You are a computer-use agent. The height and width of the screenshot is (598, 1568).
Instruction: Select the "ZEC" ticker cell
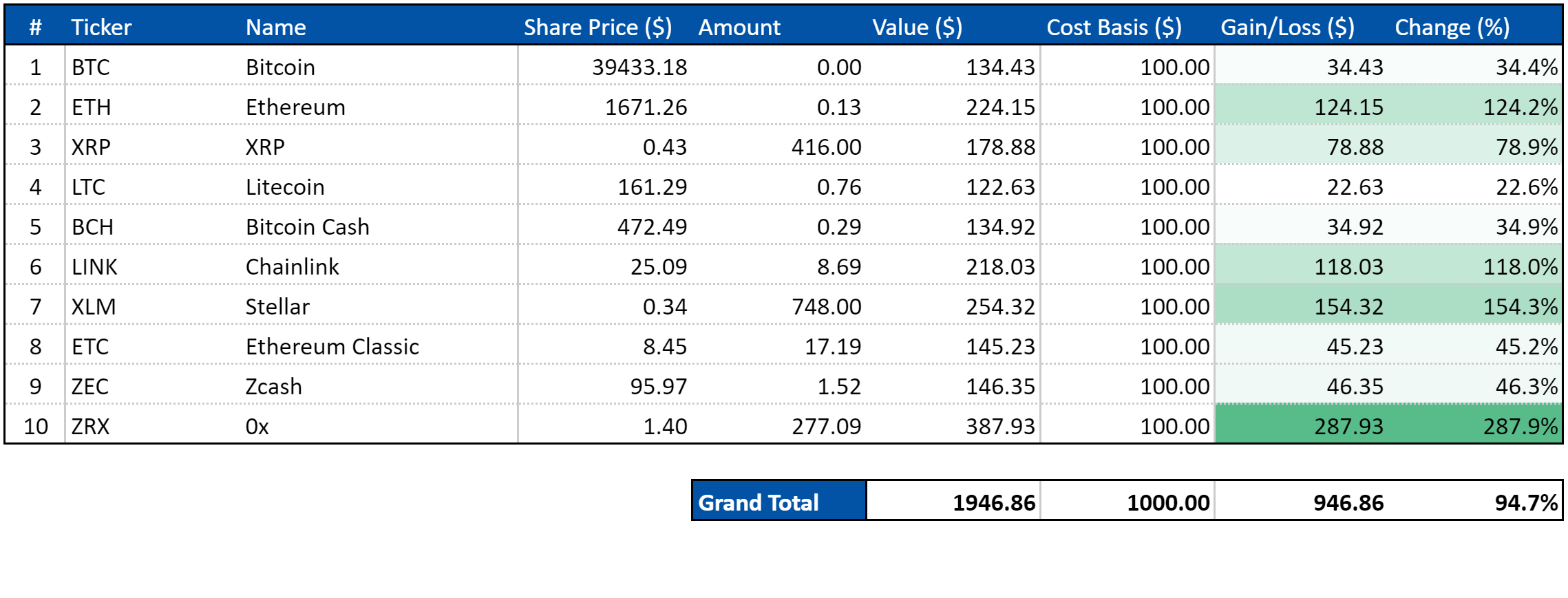[x=90, y=387]
